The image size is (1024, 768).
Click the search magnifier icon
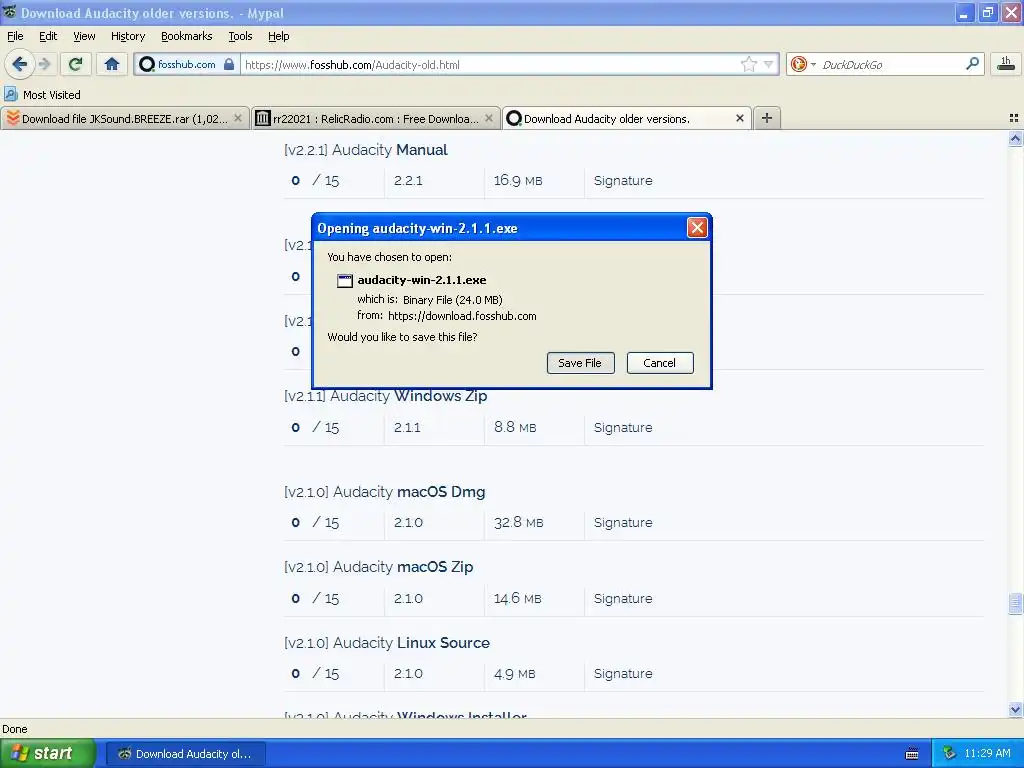tap(972, 64)
